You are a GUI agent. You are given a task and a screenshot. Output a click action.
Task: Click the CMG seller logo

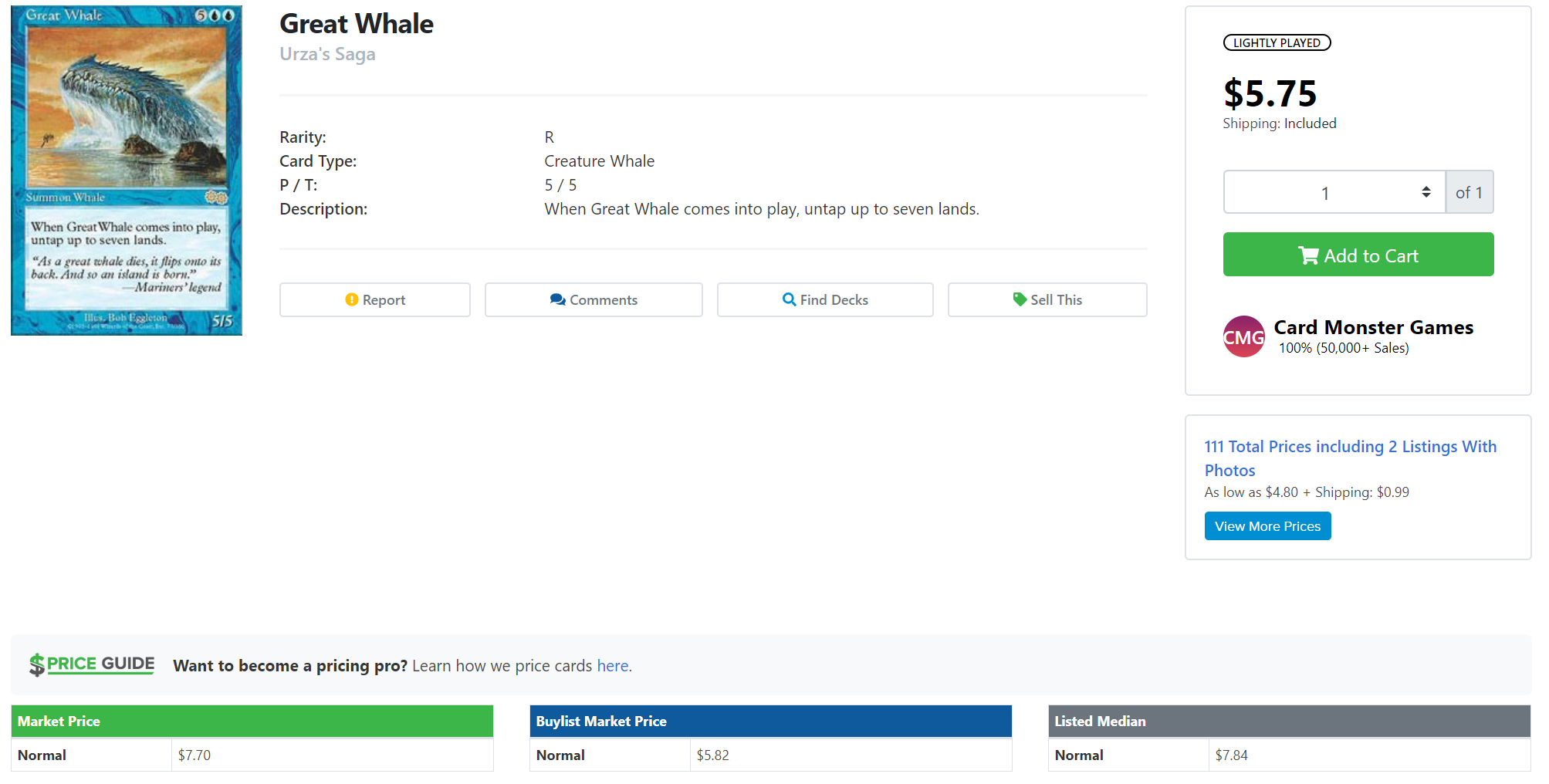(x=1243, y=336)
